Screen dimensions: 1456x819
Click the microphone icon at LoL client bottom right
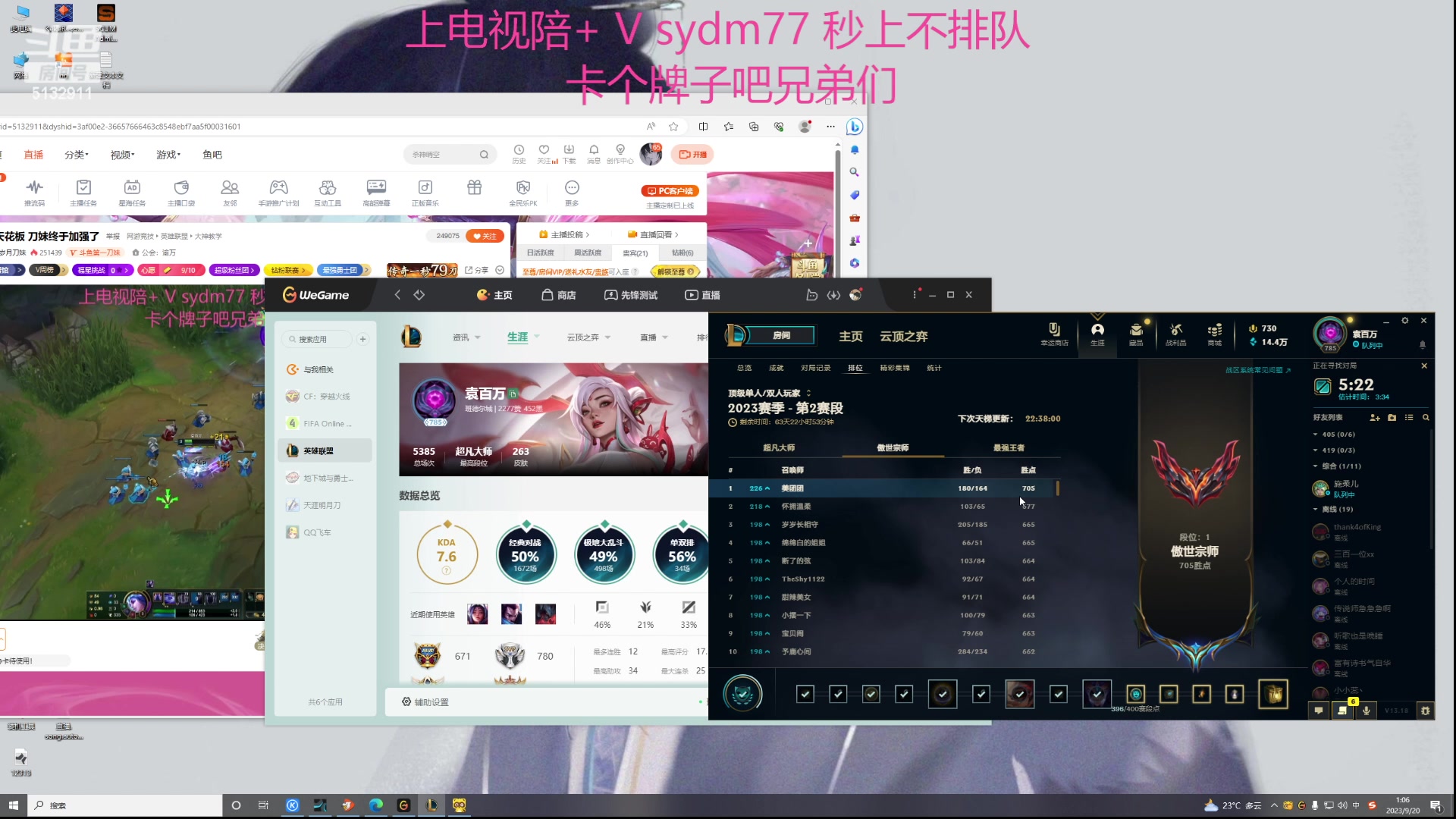tap(1366, 711)
